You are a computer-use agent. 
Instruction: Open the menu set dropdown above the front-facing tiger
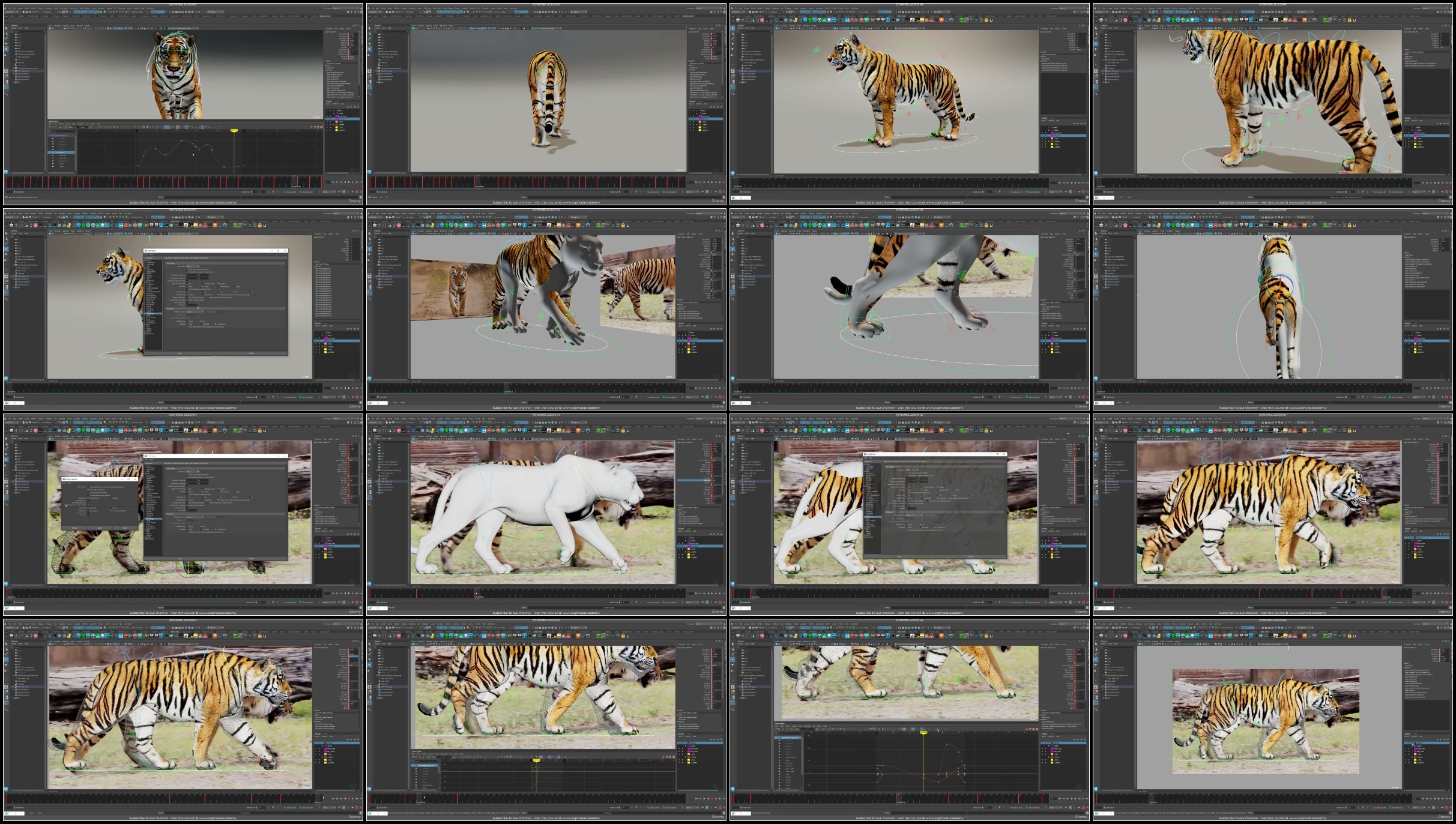point(11,12)
